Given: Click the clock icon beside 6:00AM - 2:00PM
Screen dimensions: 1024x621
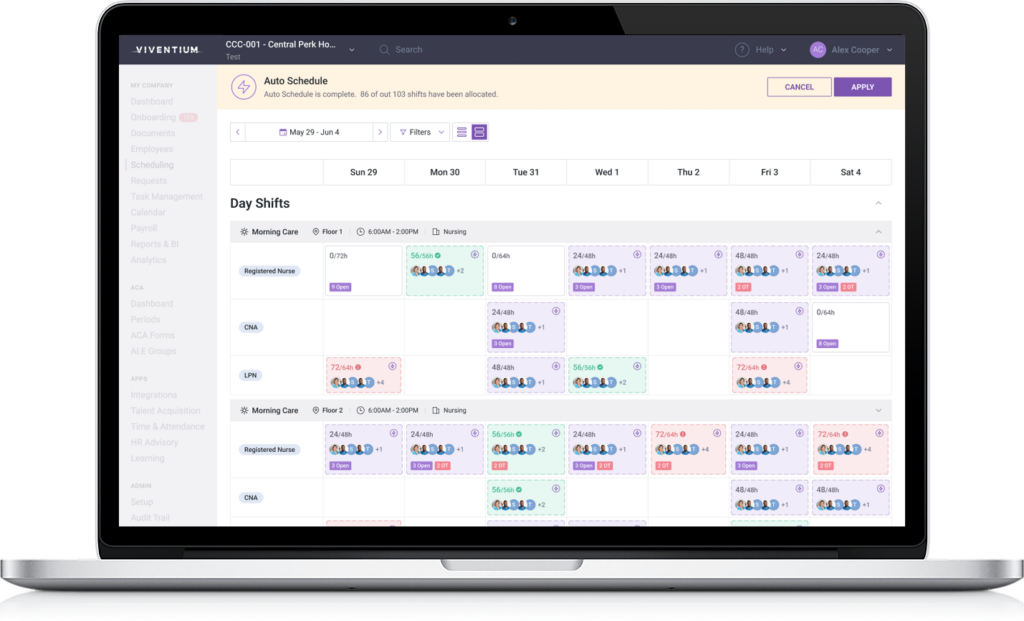Looking at the screenshot, I should [360, 231].
